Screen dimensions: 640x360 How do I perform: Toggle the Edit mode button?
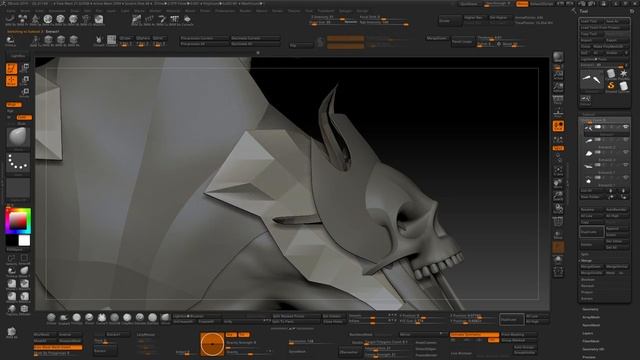click(x=11, y=68)
